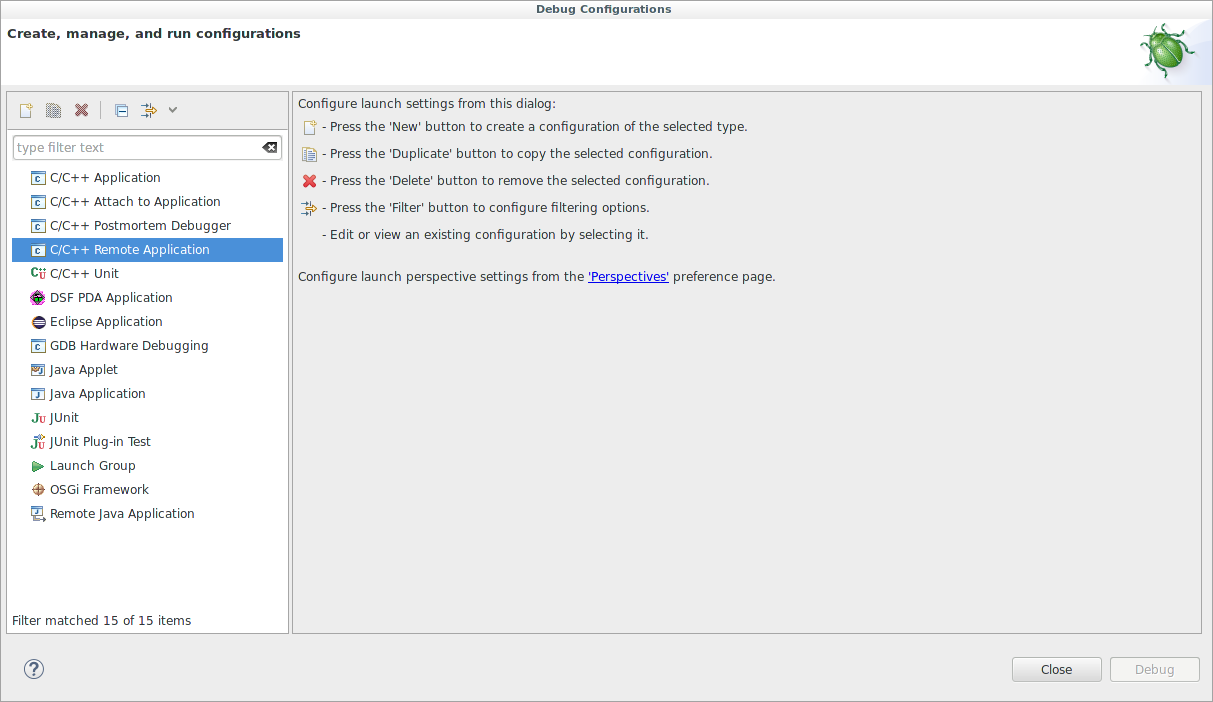Click the Debug button
Screen dimensions: 1213x702
(x=1154, y=670)
